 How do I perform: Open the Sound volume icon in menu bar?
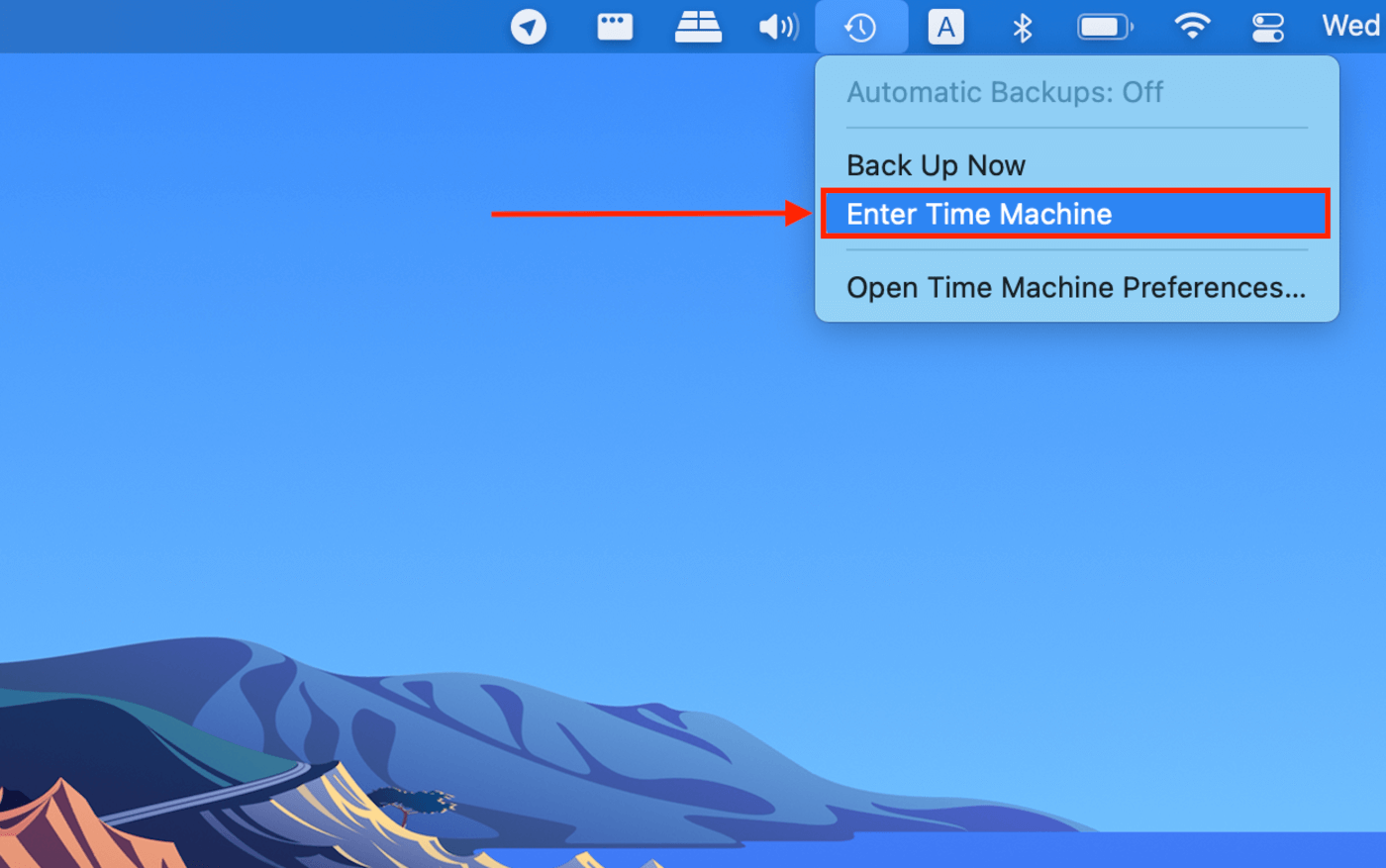point(778,27)
